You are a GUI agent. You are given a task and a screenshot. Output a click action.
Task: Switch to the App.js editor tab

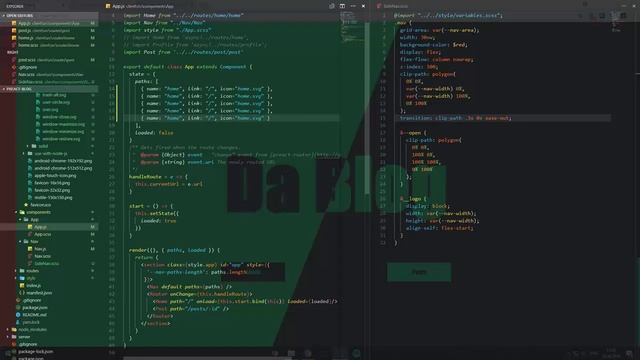point(140,6)
